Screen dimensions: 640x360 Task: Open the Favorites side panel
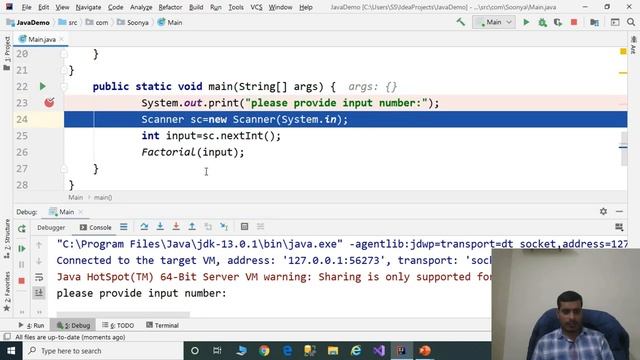(7, 291)
